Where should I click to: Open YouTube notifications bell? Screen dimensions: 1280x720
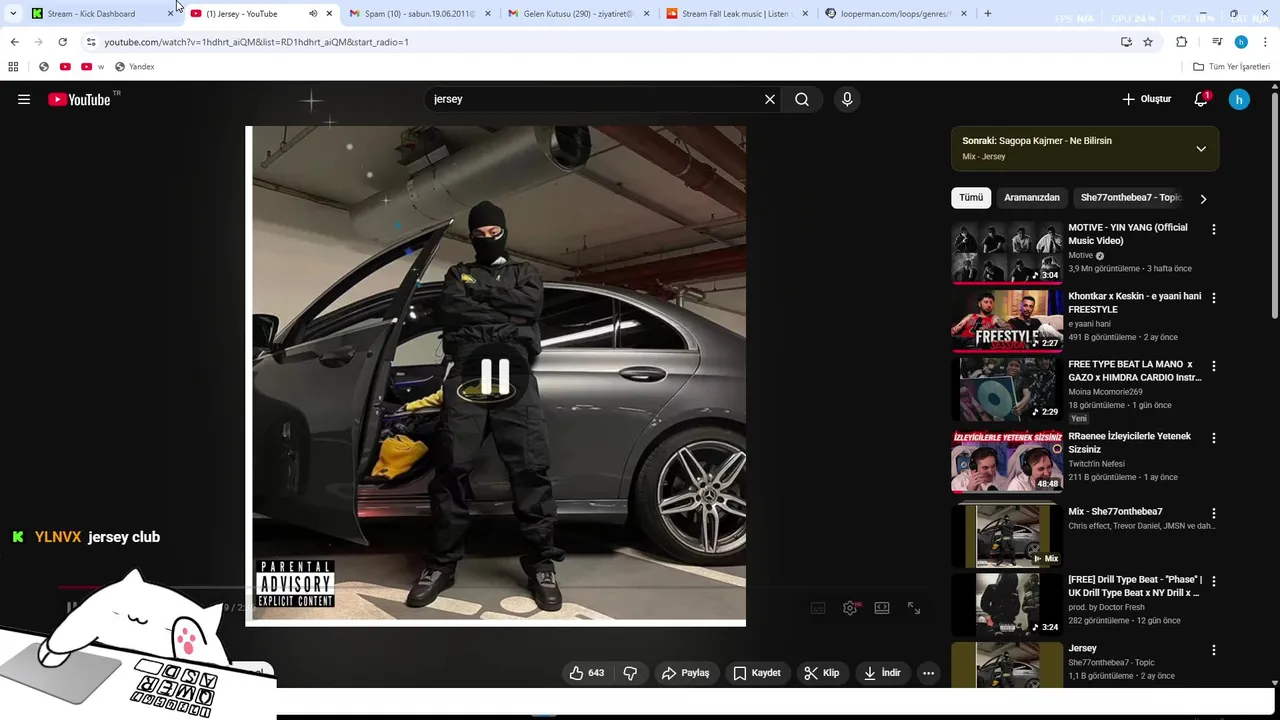tap(1201, 99)
